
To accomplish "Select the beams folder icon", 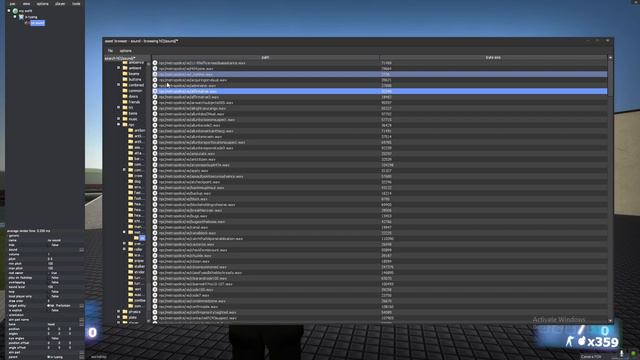I will (125, 74).
